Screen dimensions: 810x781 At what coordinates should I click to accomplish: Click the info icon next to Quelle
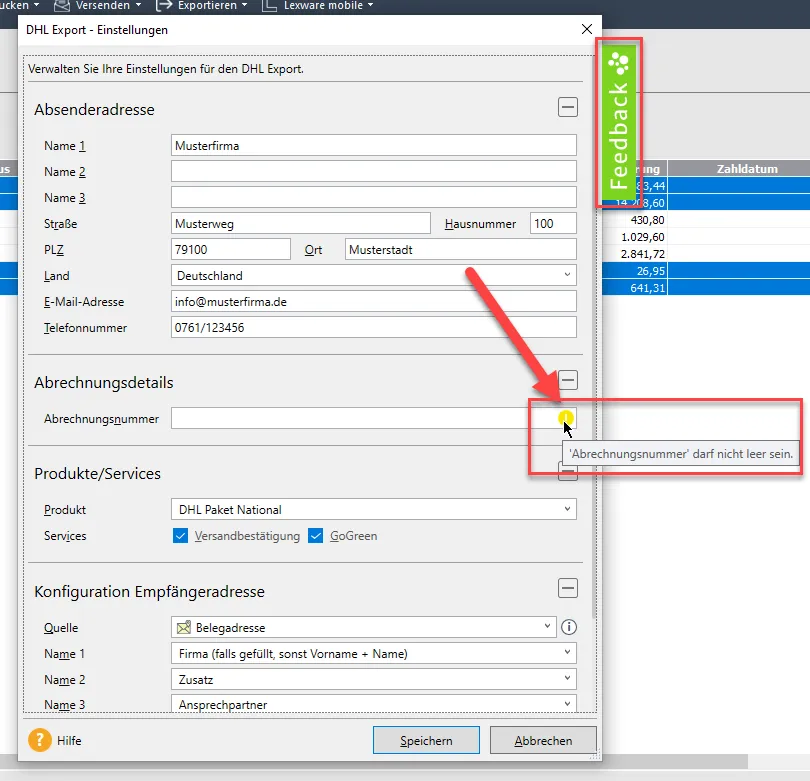569,628
